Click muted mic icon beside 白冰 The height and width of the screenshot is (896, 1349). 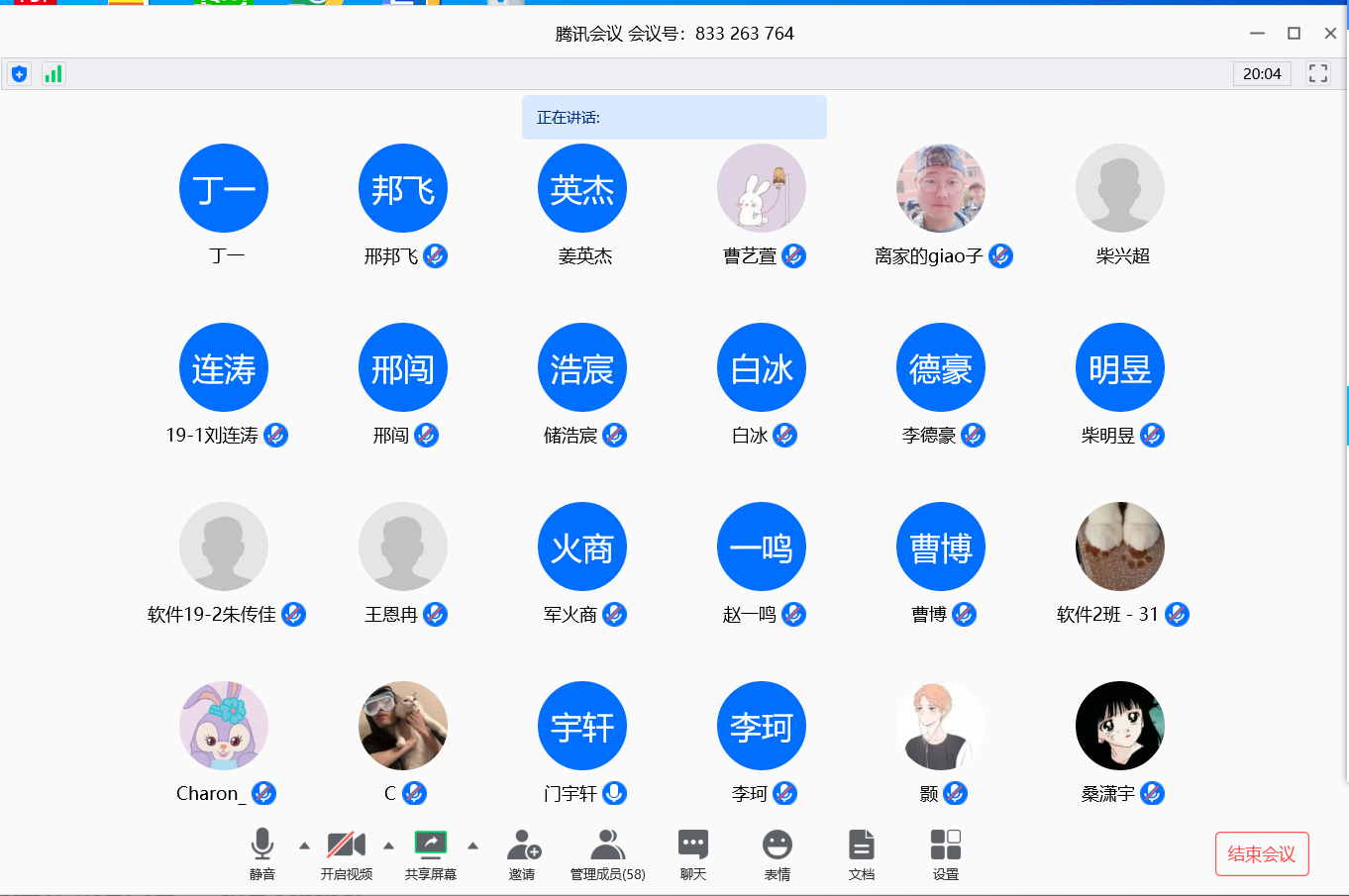click(785, 436)
